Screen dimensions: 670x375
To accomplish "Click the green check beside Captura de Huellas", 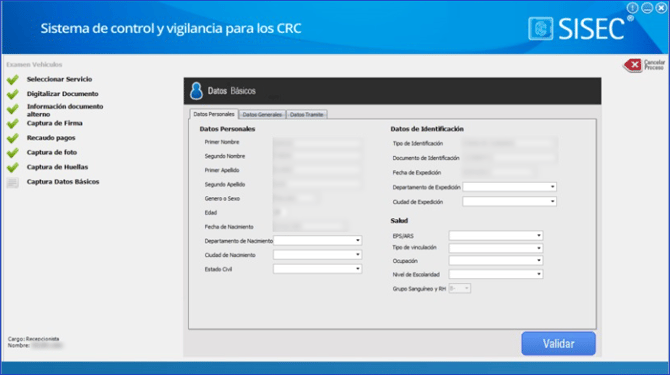I will (x=13, y=167).
